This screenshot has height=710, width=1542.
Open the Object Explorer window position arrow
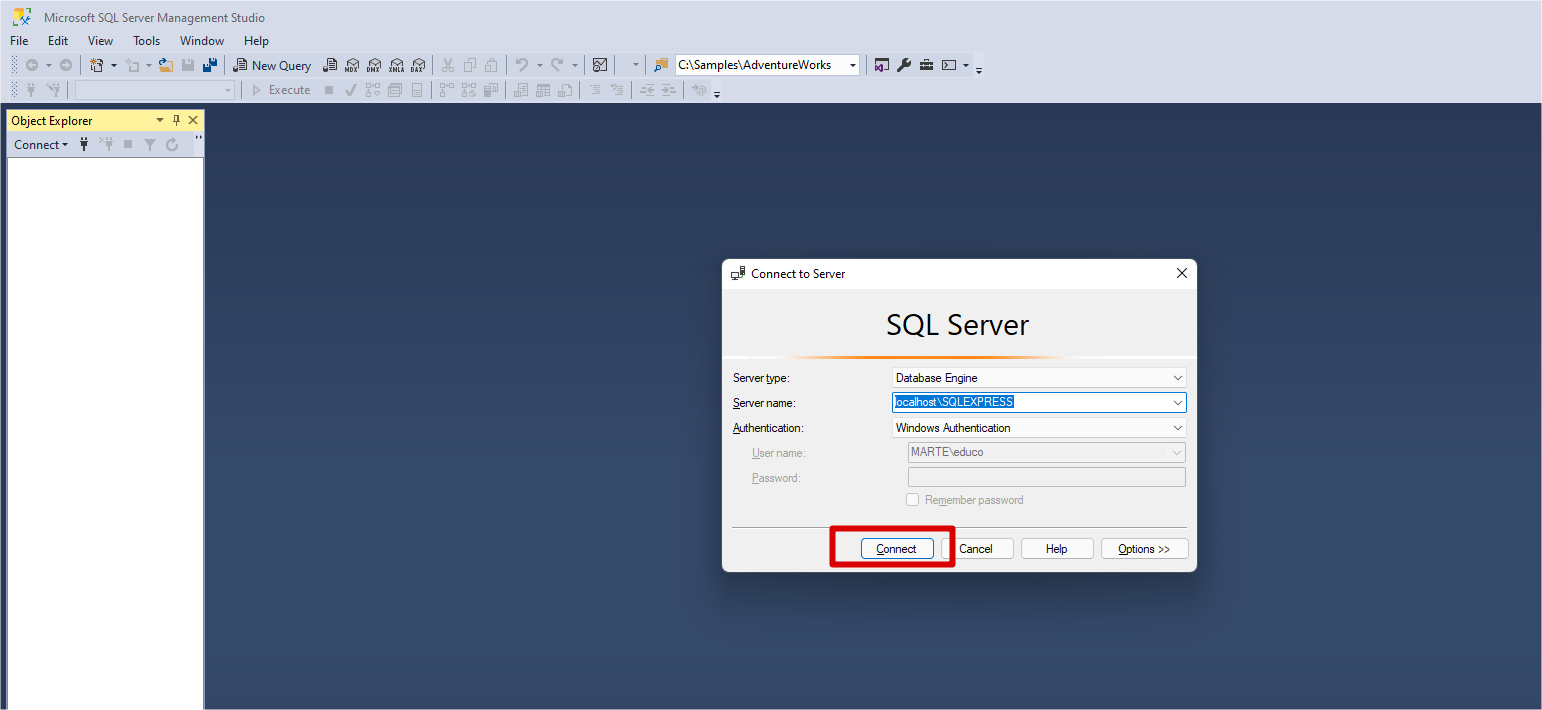point(160,120)
